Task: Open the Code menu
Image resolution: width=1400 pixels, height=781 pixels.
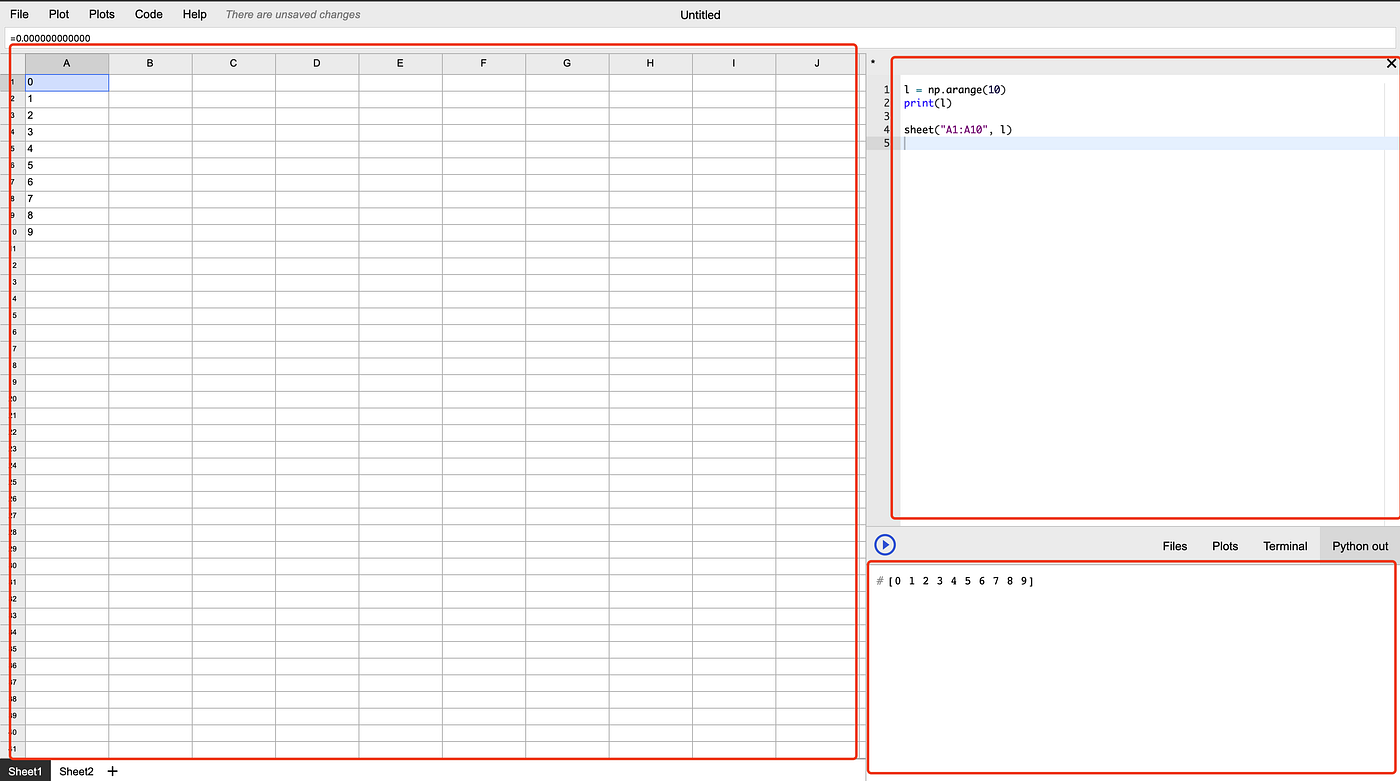Action: pos(148,14)
